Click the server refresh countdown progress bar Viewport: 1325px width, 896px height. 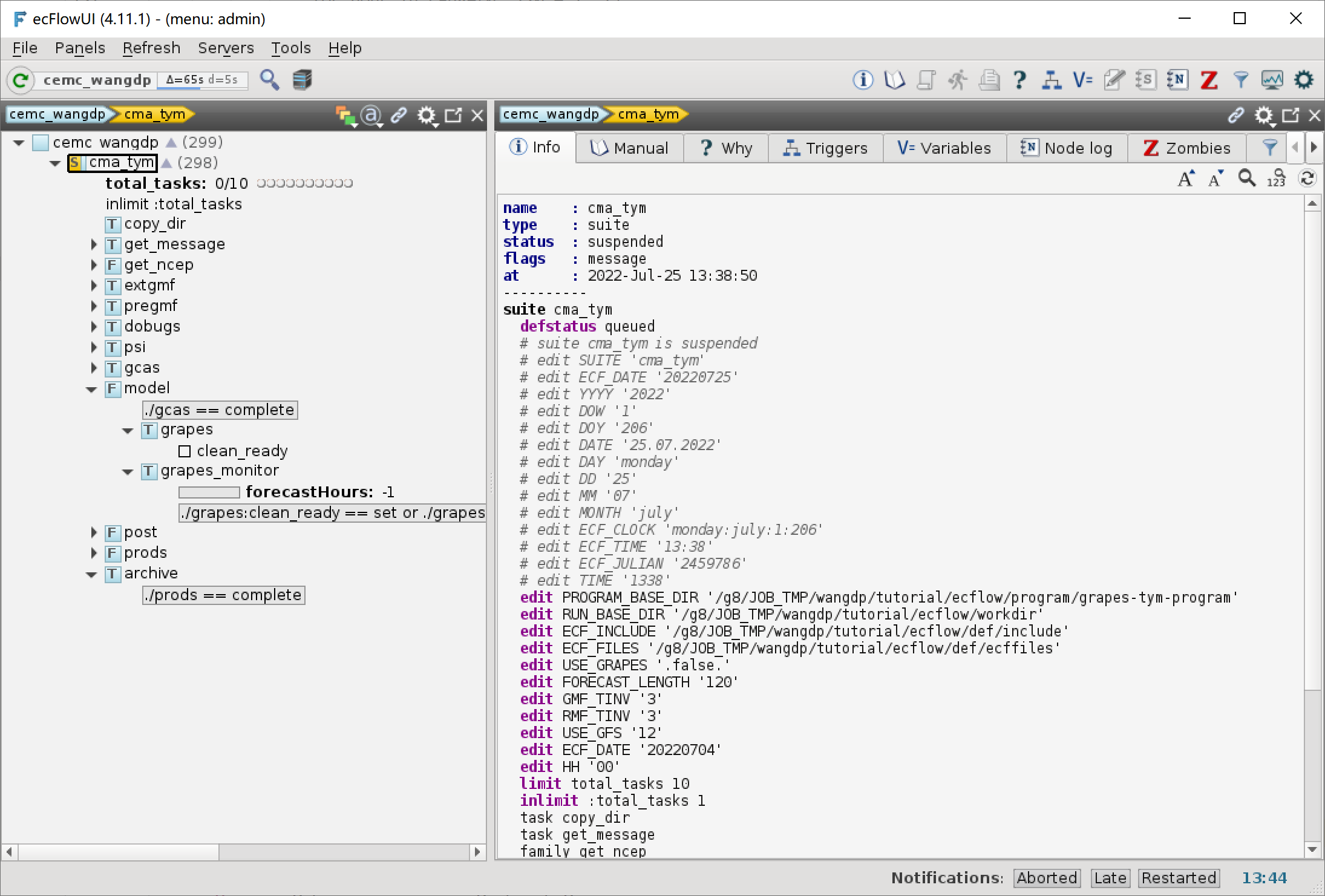(x=202, y=80)
